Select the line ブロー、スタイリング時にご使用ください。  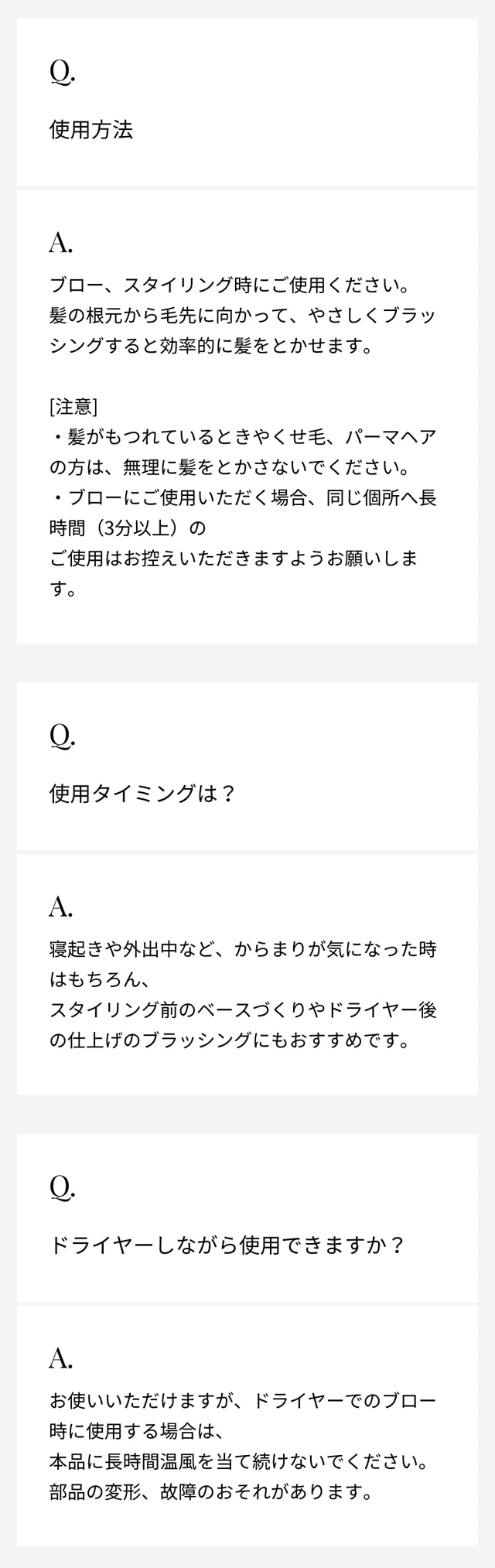coord(229,285)
